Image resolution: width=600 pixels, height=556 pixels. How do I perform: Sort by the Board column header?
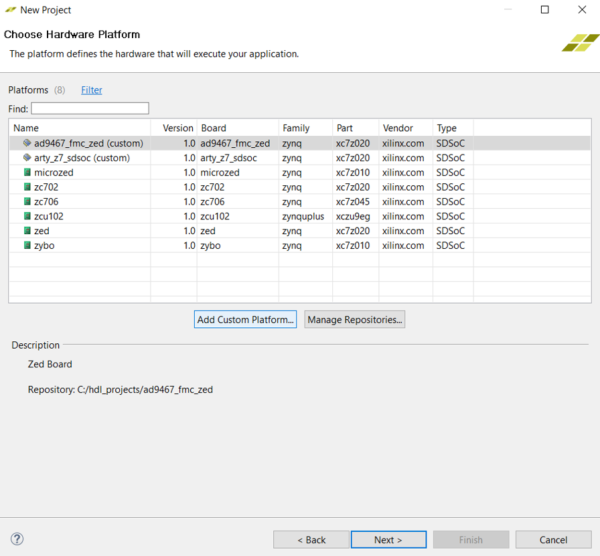coord(238,128)
